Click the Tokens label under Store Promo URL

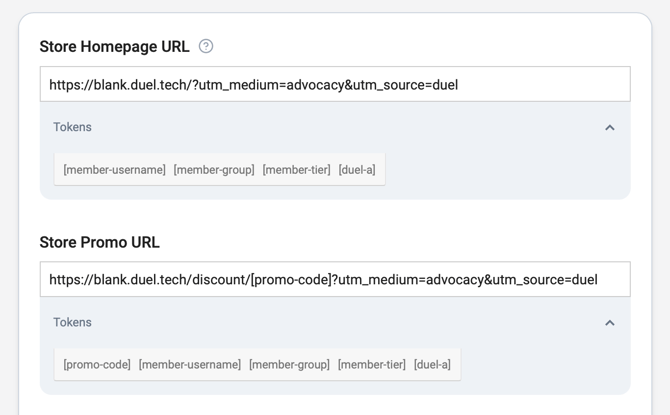pos(72,322)
